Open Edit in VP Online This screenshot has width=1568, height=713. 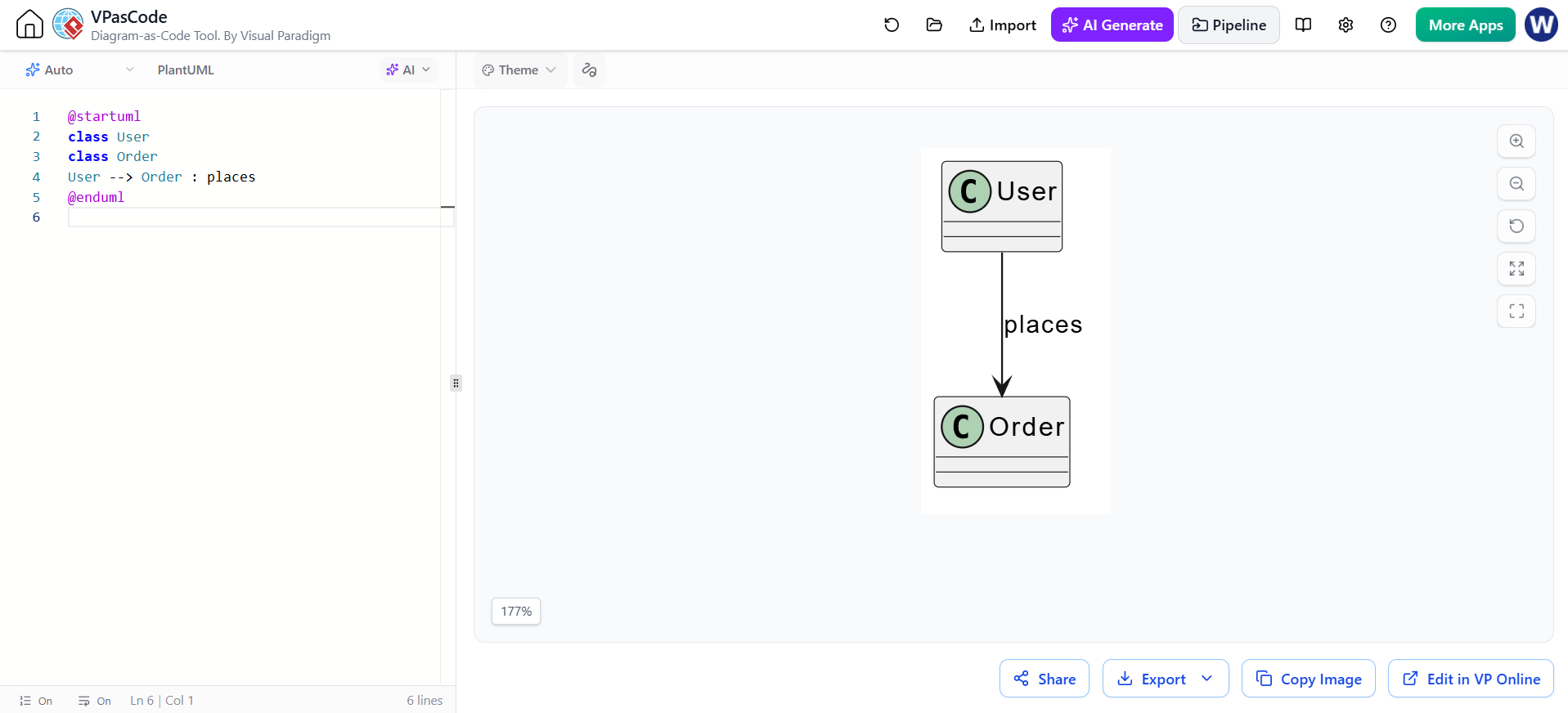1471,679
